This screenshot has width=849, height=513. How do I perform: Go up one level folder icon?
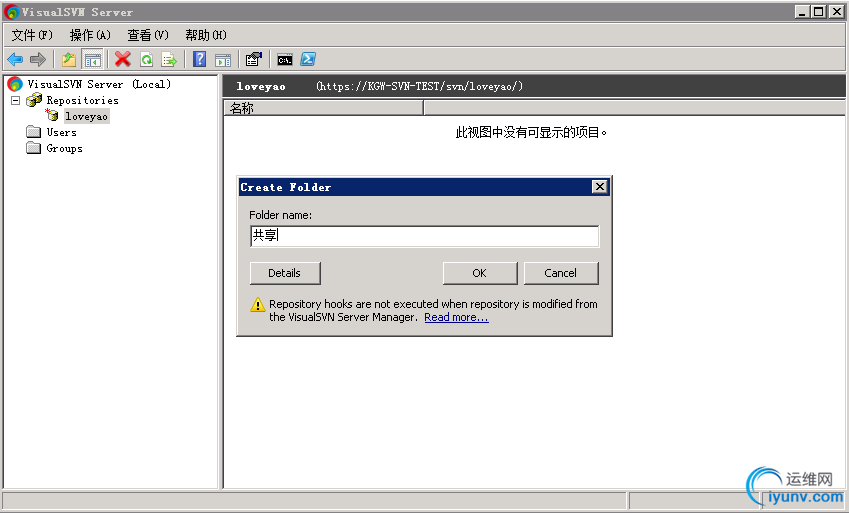69,60
